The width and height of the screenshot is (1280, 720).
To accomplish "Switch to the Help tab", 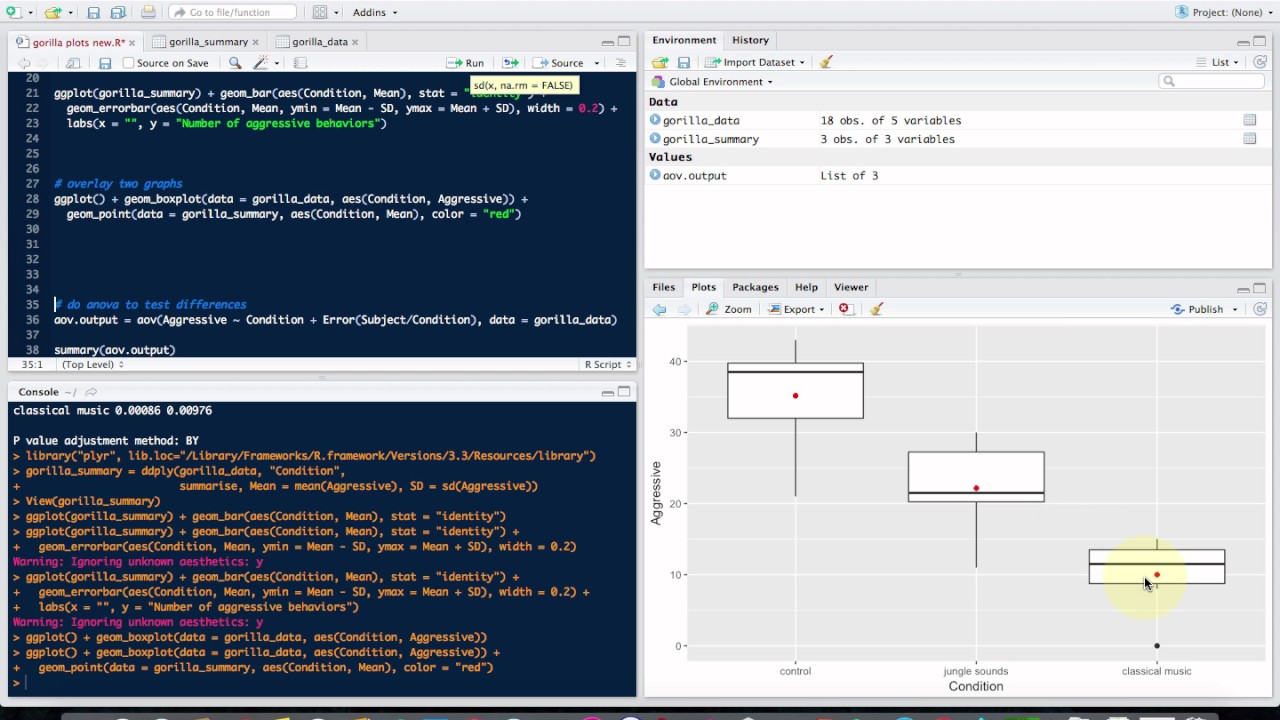I will [806, 287].
